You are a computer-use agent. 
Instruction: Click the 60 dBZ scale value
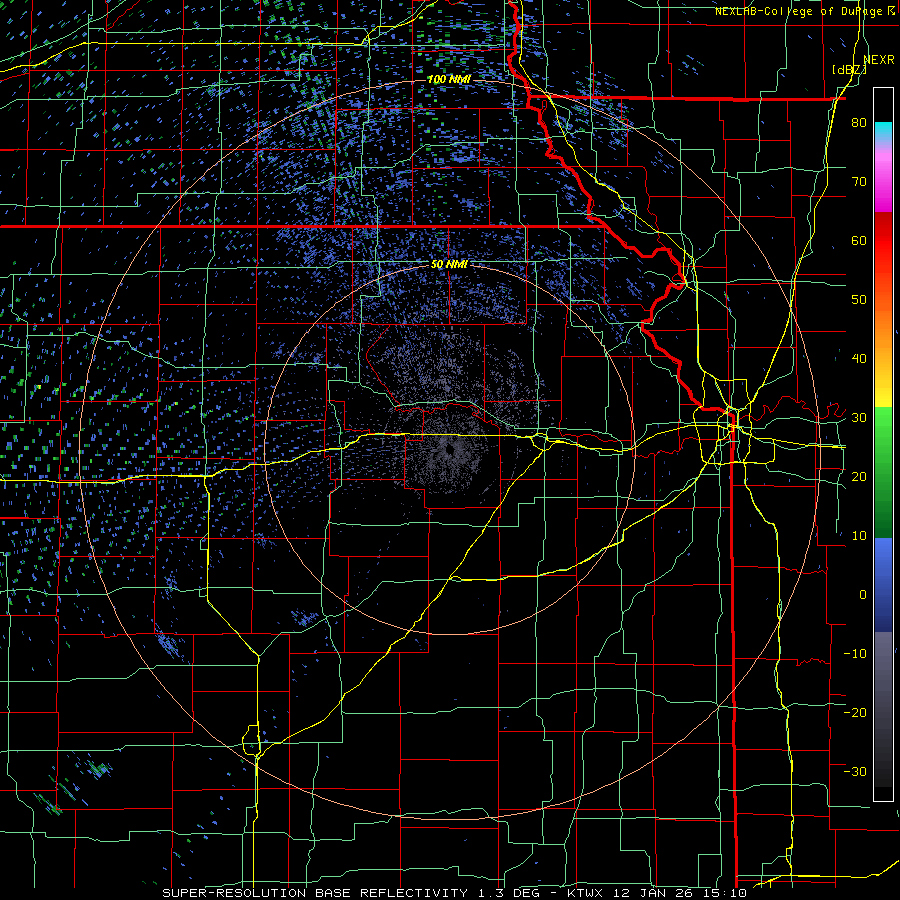pyautogui.click(x=859, y=240)
